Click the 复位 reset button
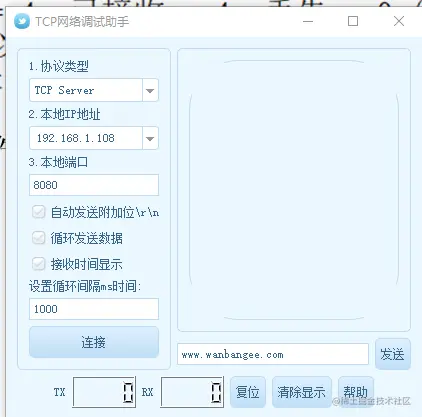 tap(248, 392)
